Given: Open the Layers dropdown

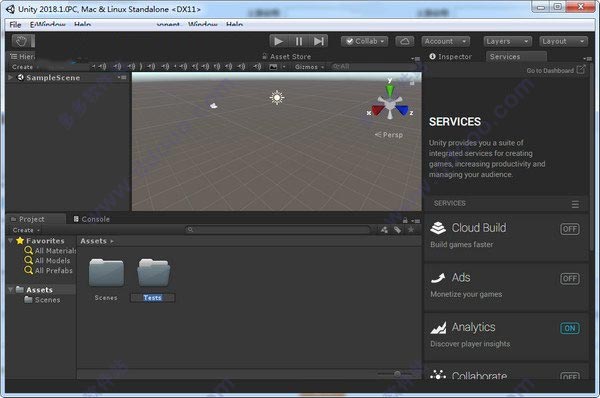Looking at the screenshot, I should pyautogui.click(x=507, y=41).
